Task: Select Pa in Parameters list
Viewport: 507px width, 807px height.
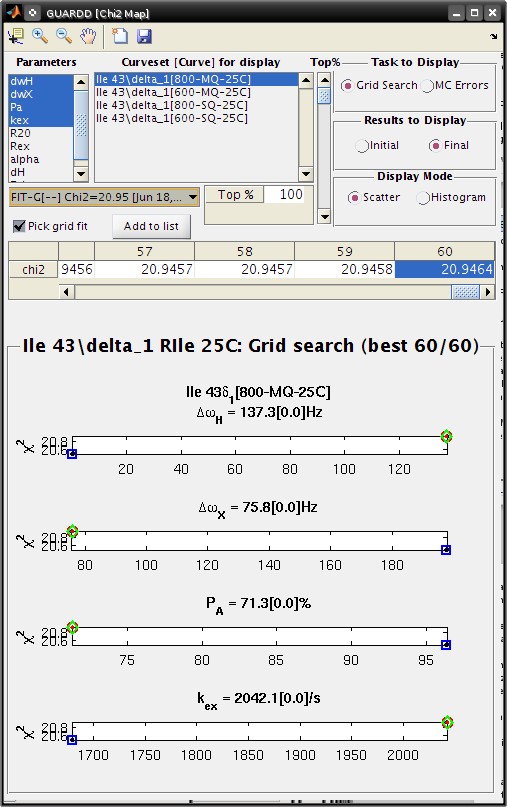Action: click(41, 107)
